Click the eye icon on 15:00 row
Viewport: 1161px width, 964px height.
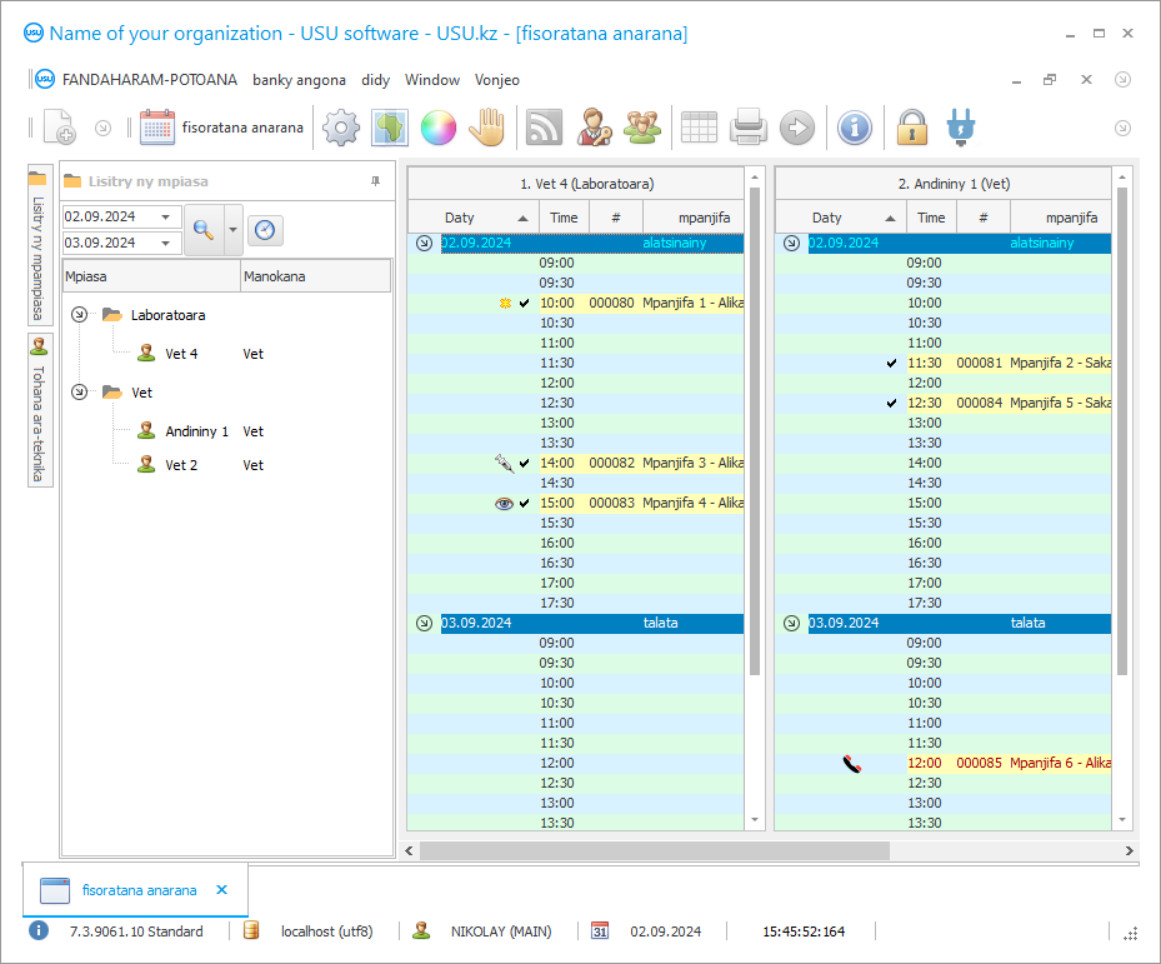(503, 503)
